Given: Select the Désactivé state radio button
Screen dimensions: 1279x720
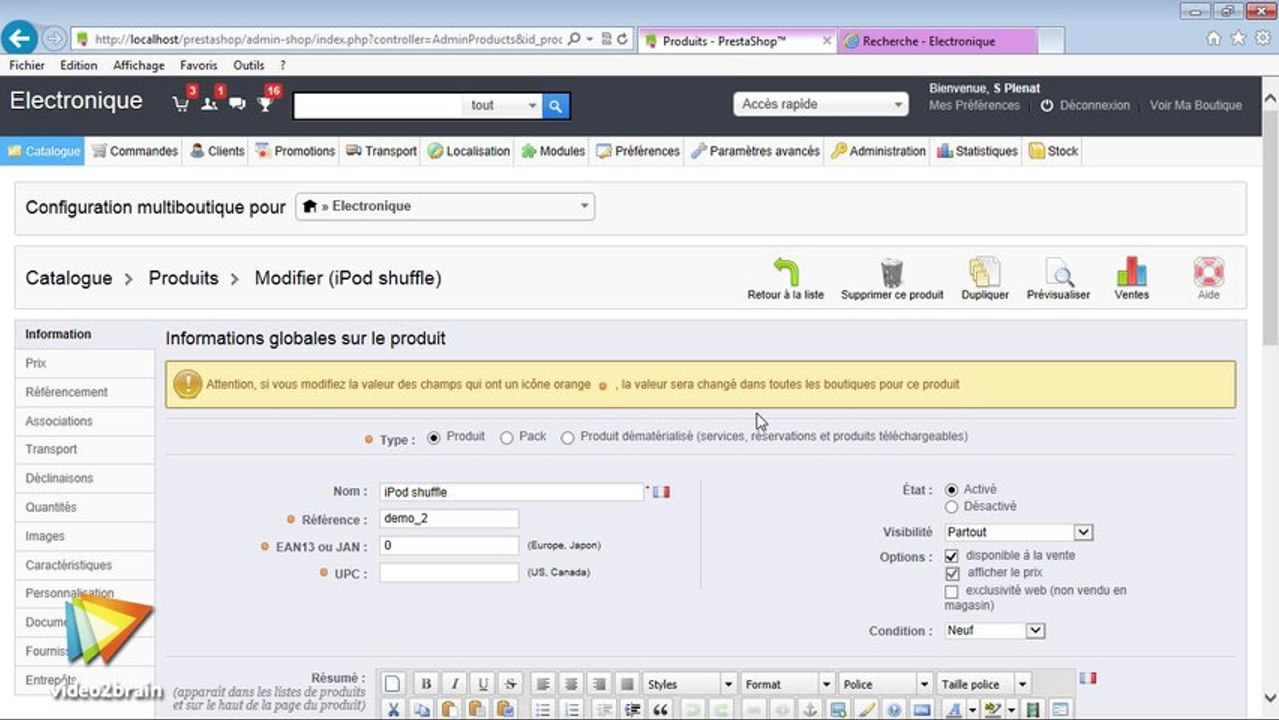Looking at the screenshot, I should point(951,507).
